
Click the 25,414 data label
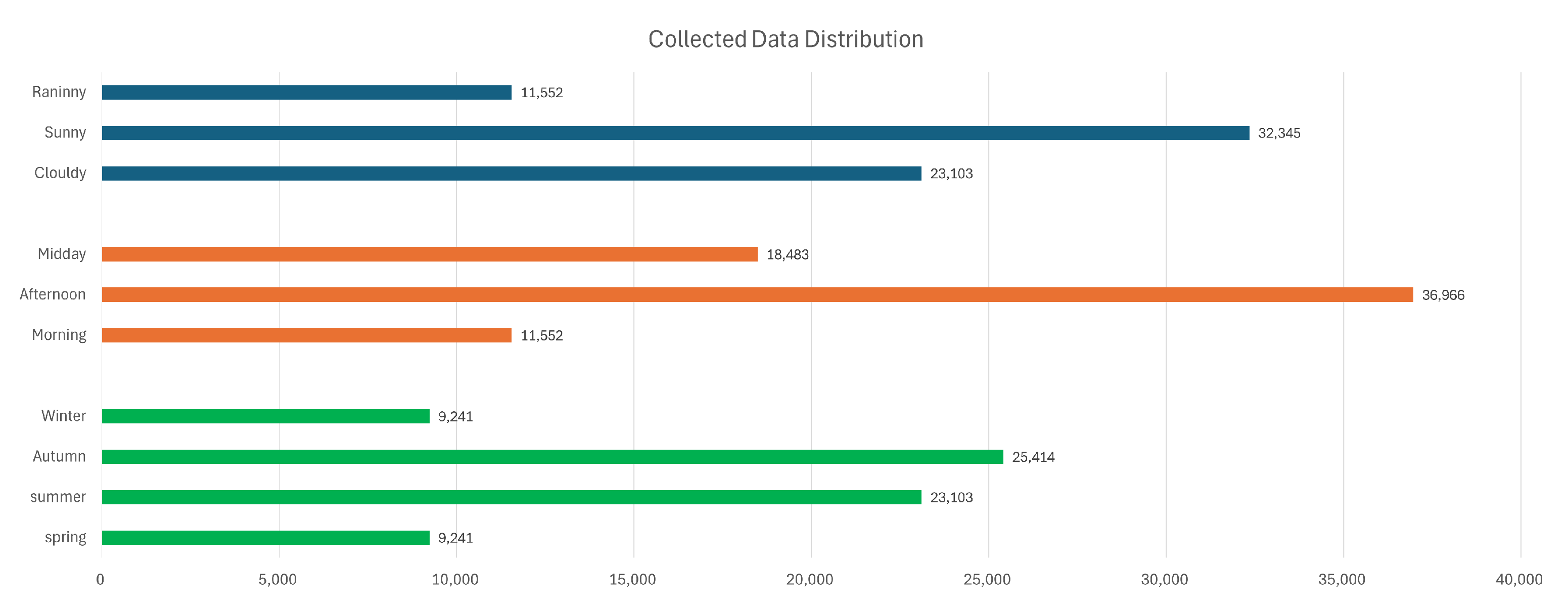pos(1033,457)
